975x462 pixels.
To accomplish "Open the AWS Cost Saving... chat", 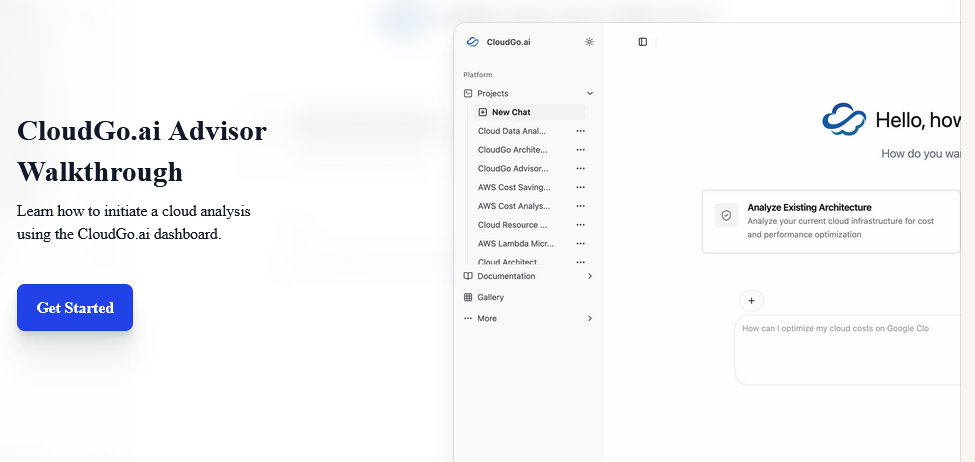I will coord(514,187).
